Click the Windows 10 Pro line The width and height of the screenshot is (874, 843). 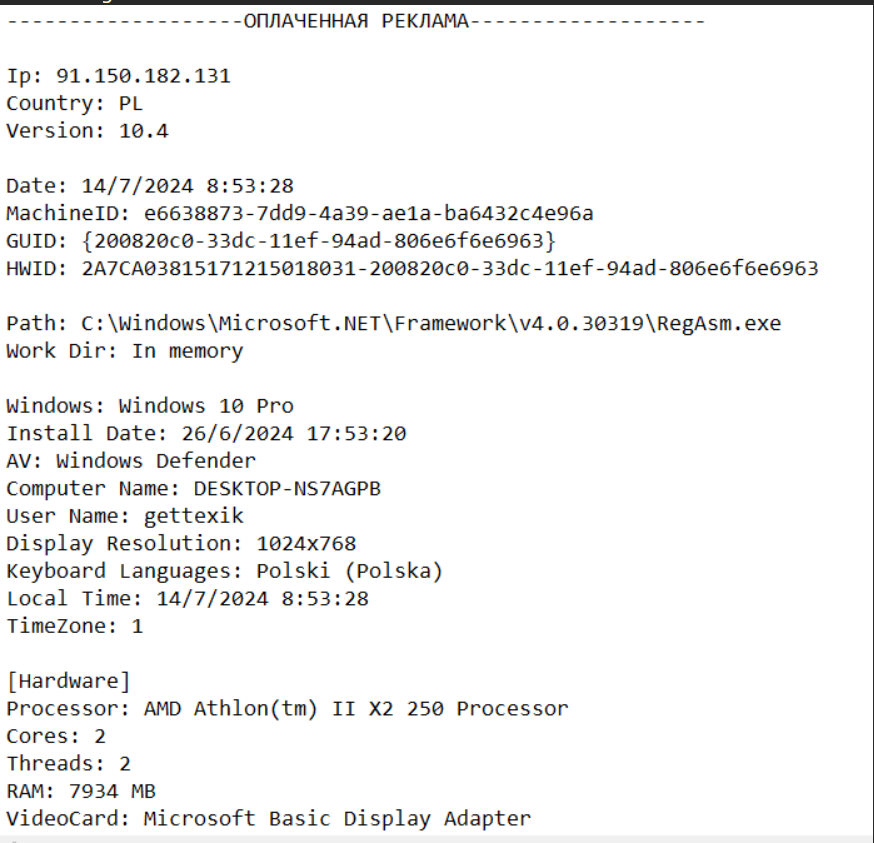pyautogui.click(x=150, y=406)
